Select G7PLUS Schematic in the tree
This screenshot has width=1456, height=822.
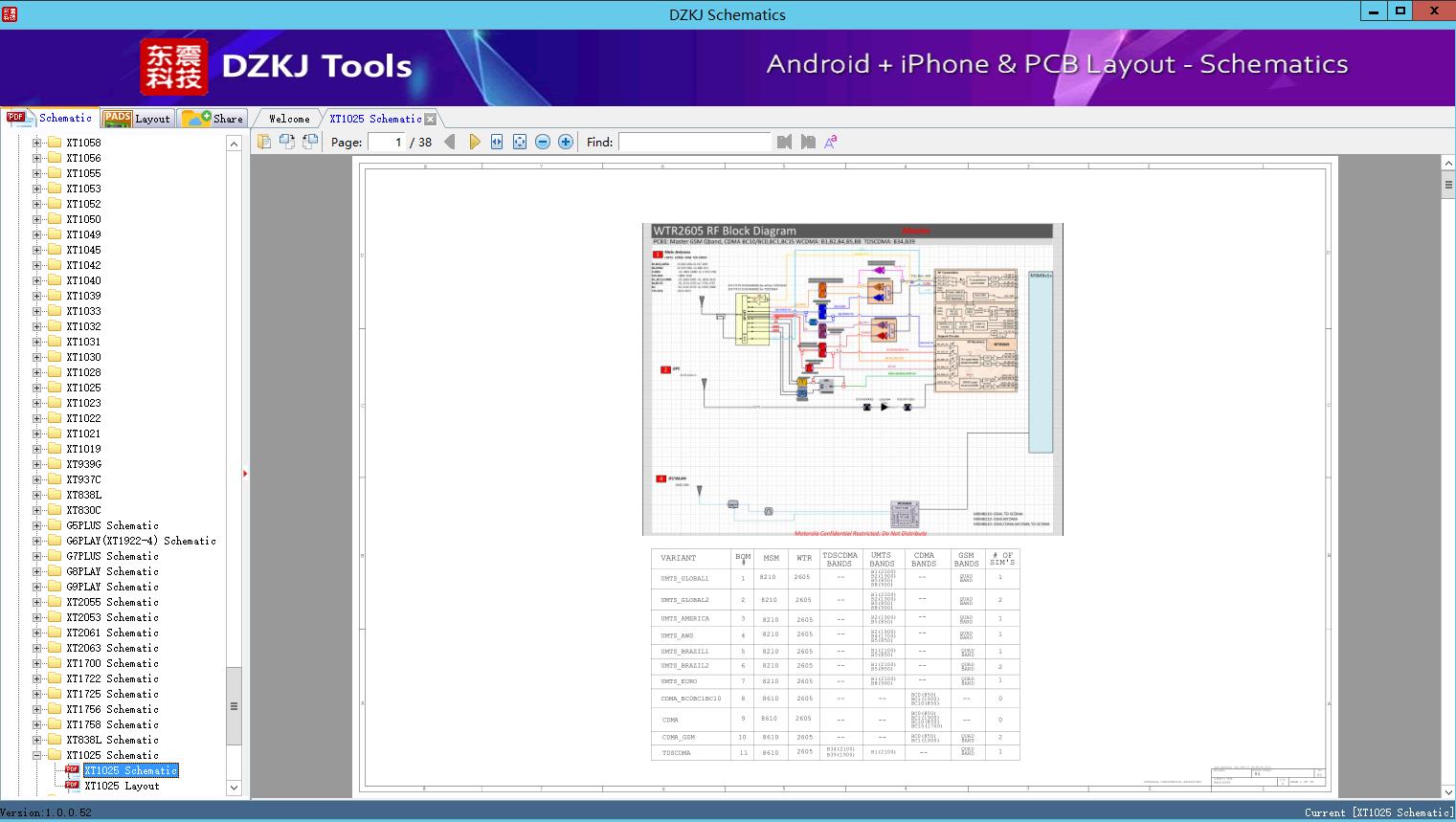point(112,556)
